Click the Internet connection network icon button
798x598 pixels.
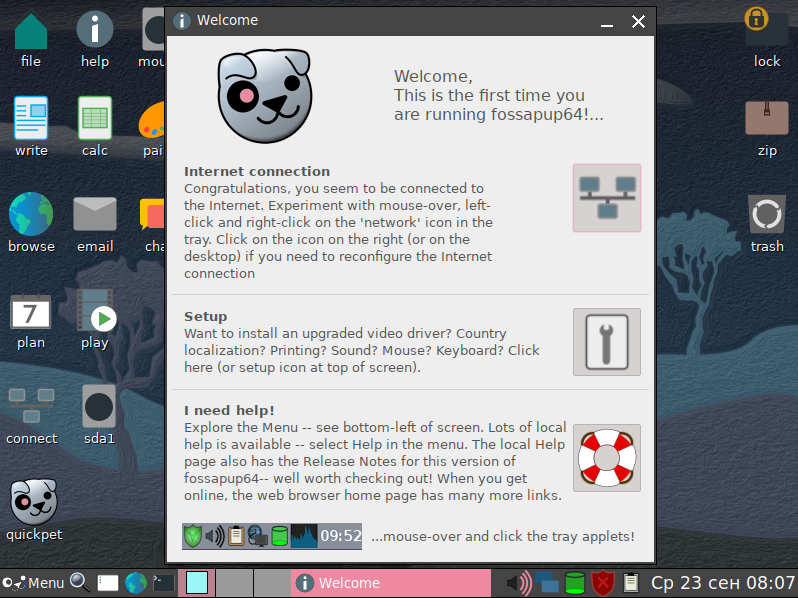(x=607, y=198)
